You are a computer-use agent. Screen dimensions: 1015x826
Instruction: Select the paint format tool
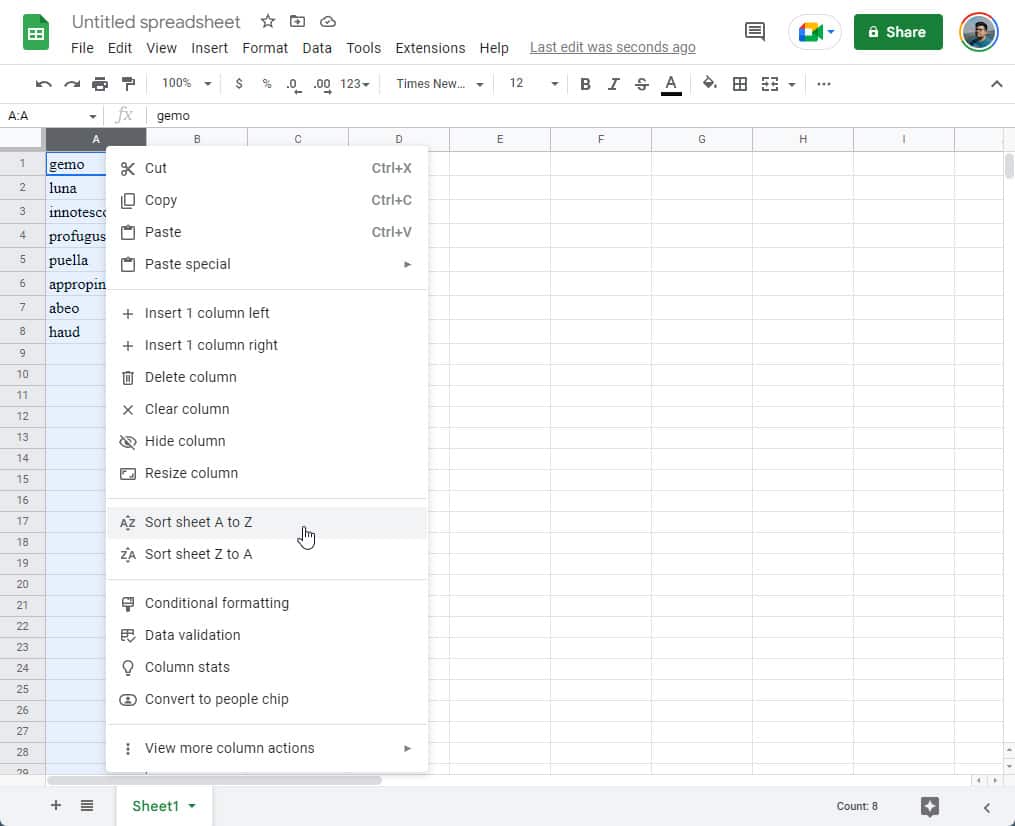point(128,84)
